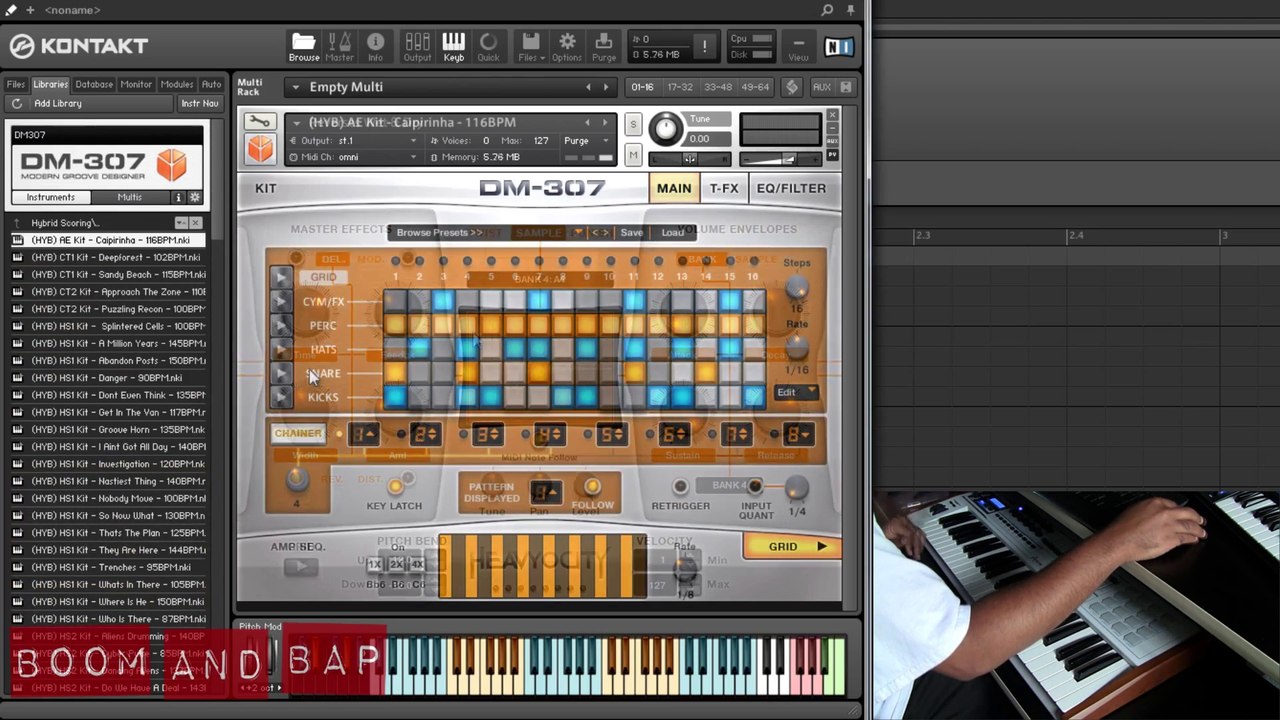This screenshot has width=1280, height=720.
Task: Play the PERC row
Action: pos(281,325)
